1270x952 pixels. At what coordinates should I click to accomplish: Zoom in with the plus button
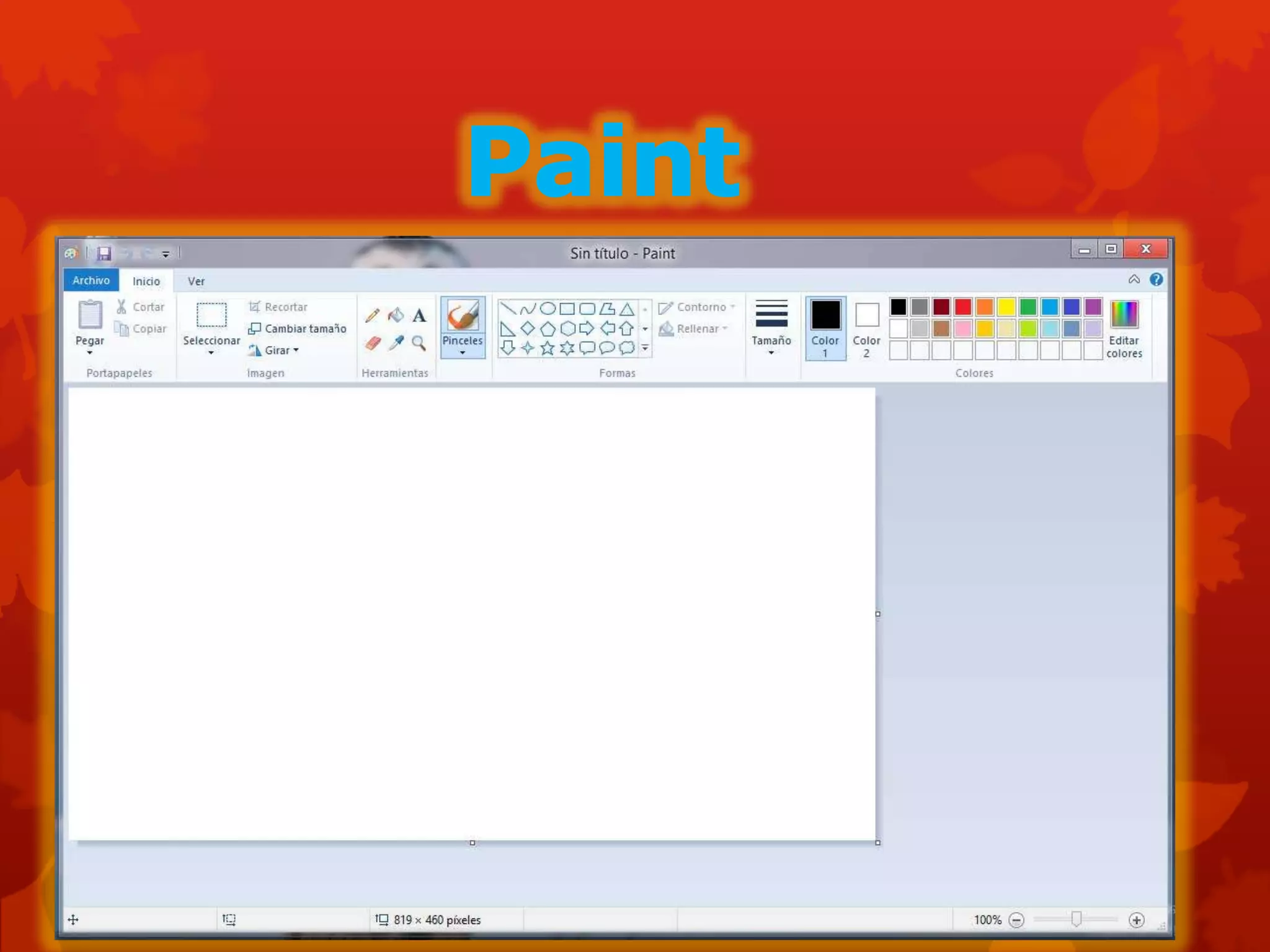tap(1137, 920)
